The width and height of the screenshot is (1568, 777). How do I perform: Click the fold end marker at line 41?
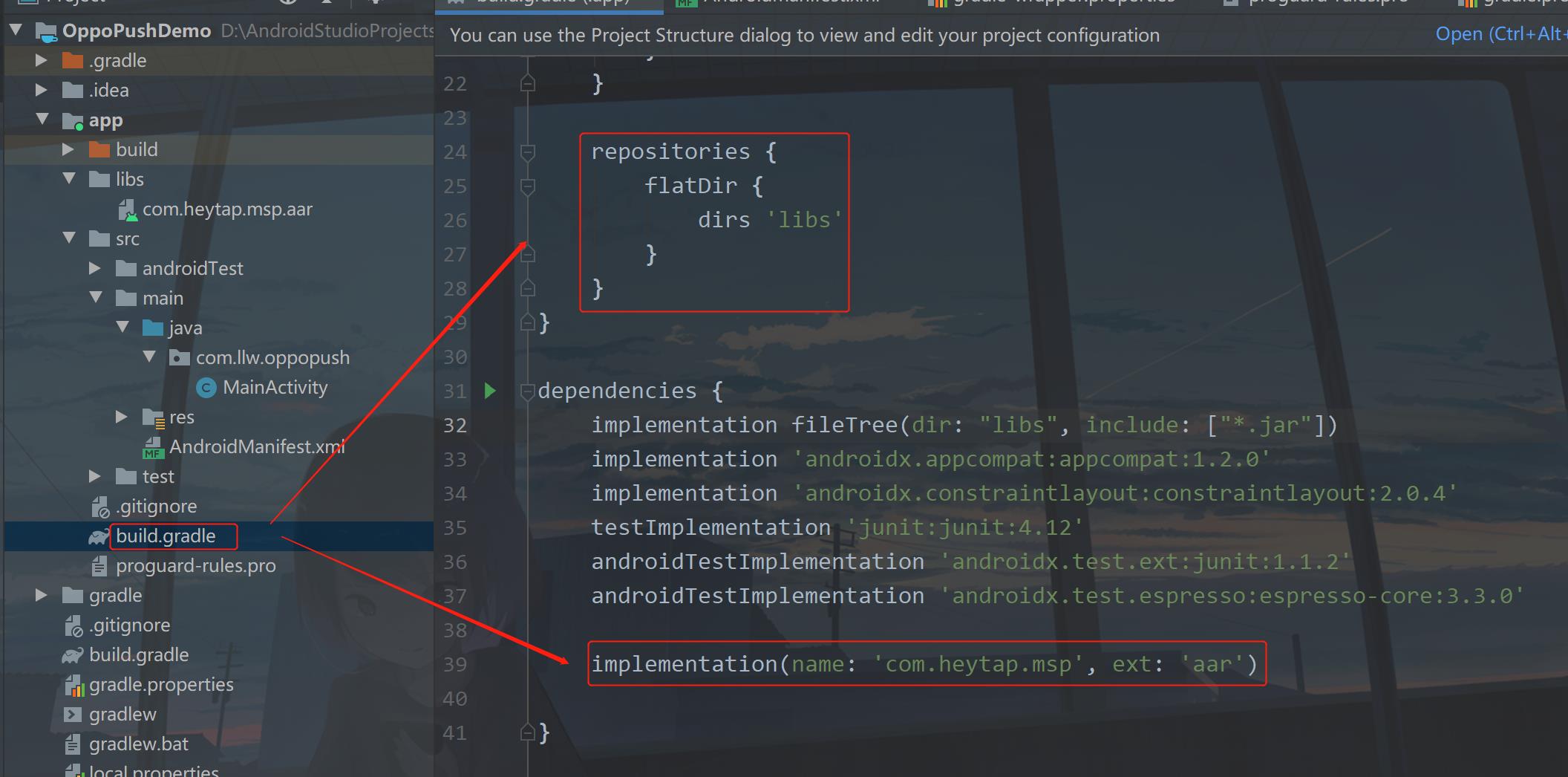coord(528,733)
